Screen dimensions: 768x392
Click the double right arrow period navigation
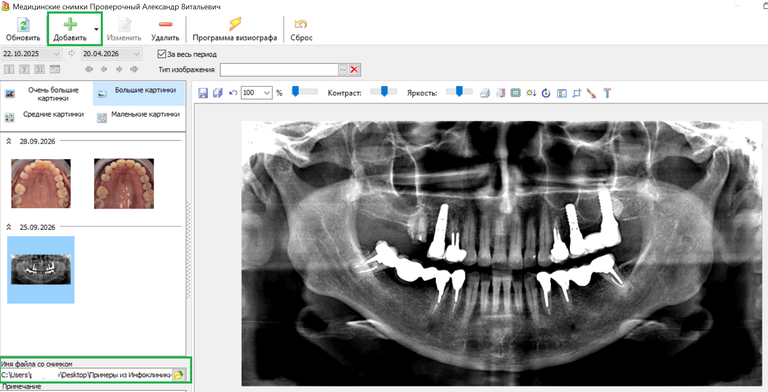[x=134, y=70]
